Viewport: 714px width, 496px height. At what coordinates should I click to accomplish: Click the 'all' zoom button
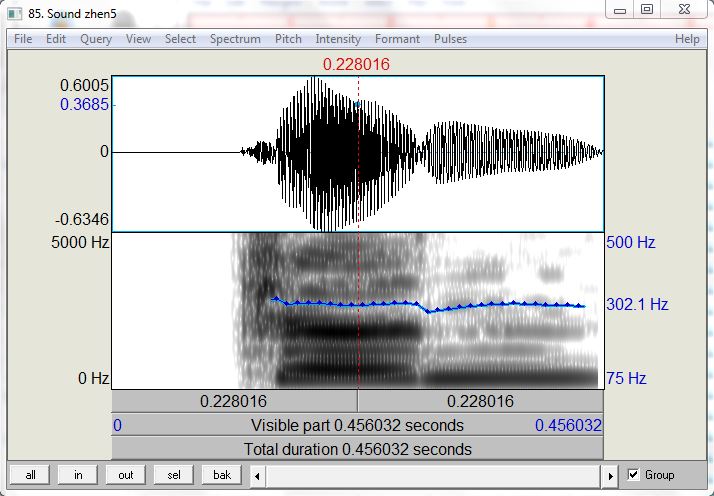(x=31, y=475)
